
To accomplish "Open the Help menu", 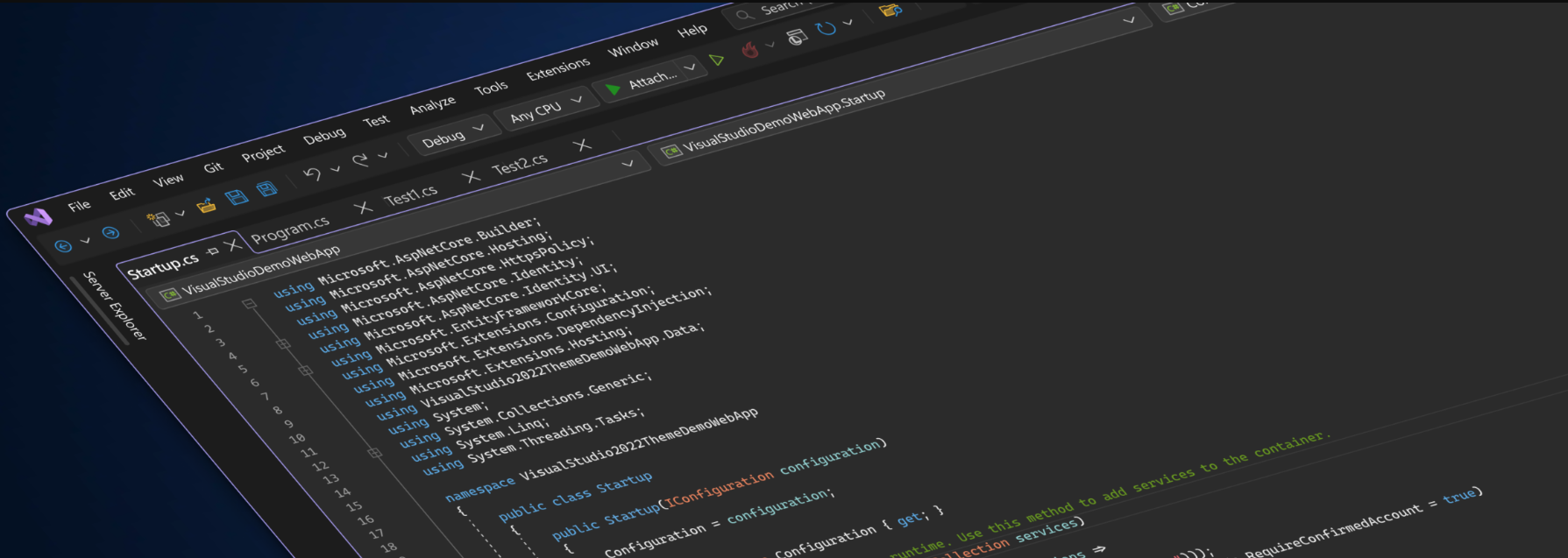I will point(692,30).
